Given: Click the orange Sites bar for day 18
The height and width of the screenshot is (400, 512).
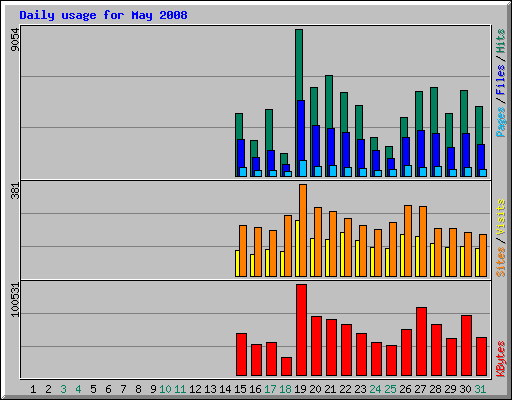Looking at the screenshot, I should point(288,246).
